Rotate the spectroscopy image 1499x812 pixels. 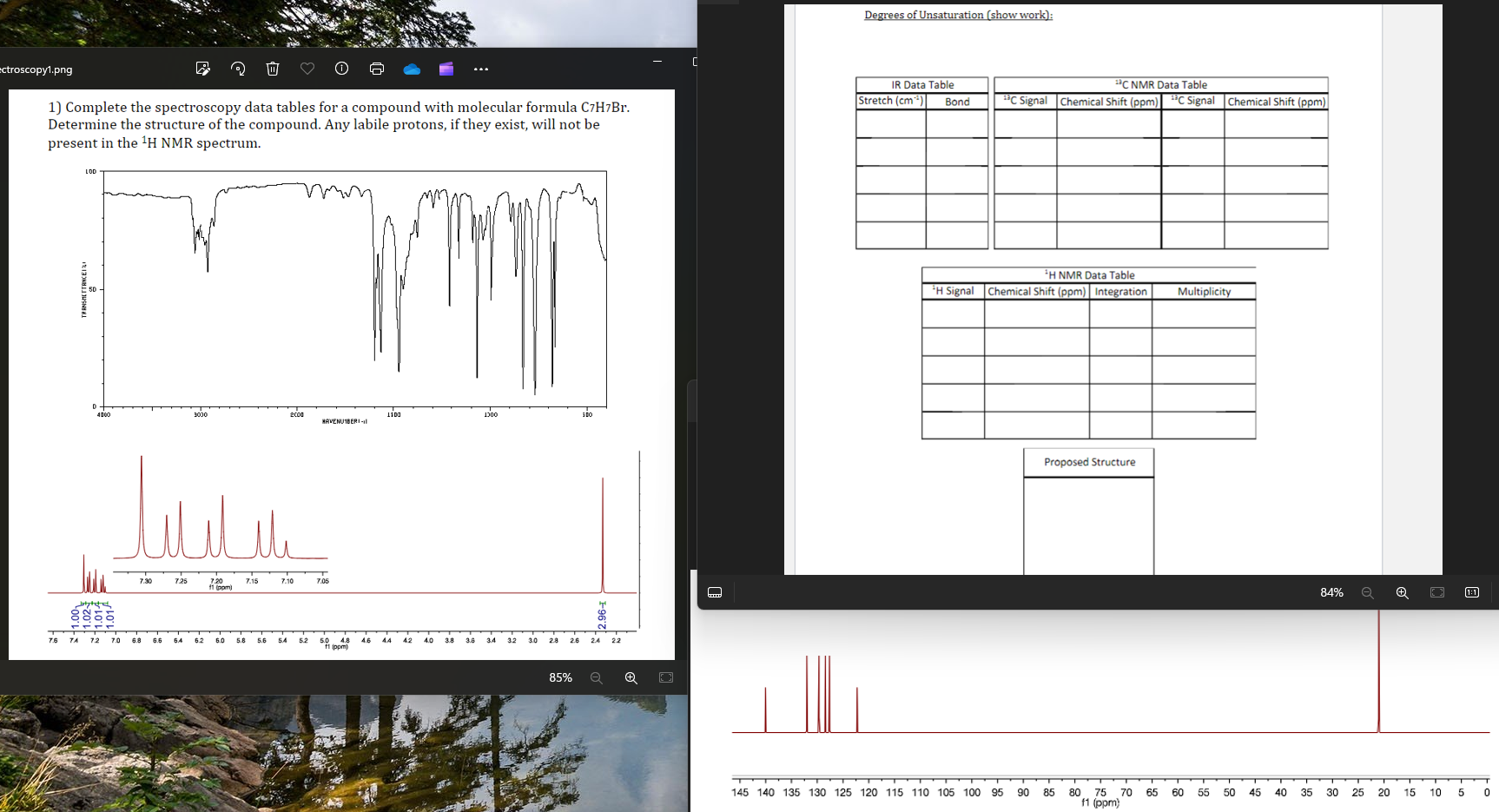[237, 69]
